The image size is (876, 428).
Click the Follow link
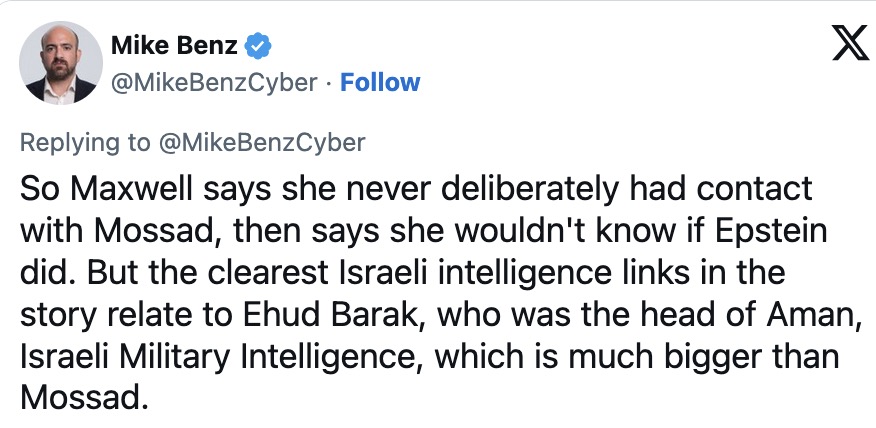coord(380,83)
